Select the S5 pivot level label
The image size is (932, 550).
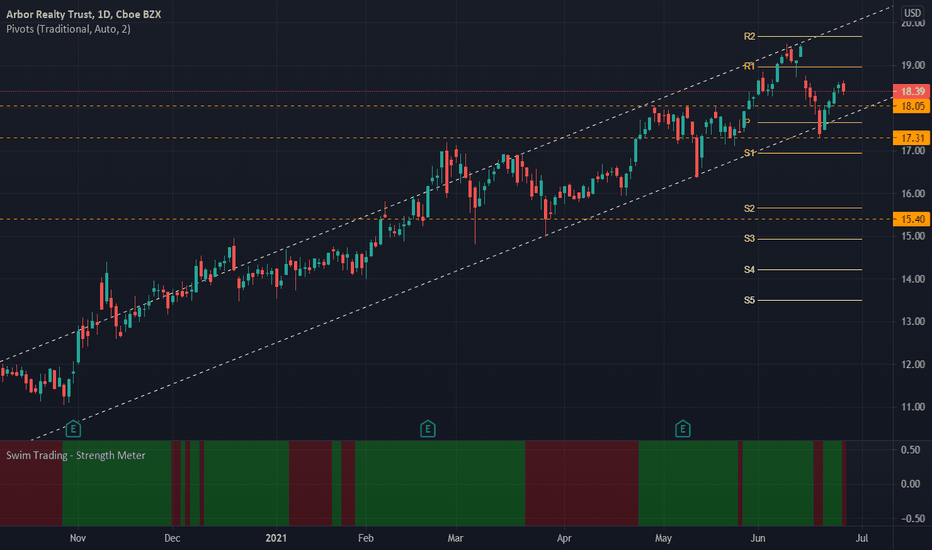749,300
